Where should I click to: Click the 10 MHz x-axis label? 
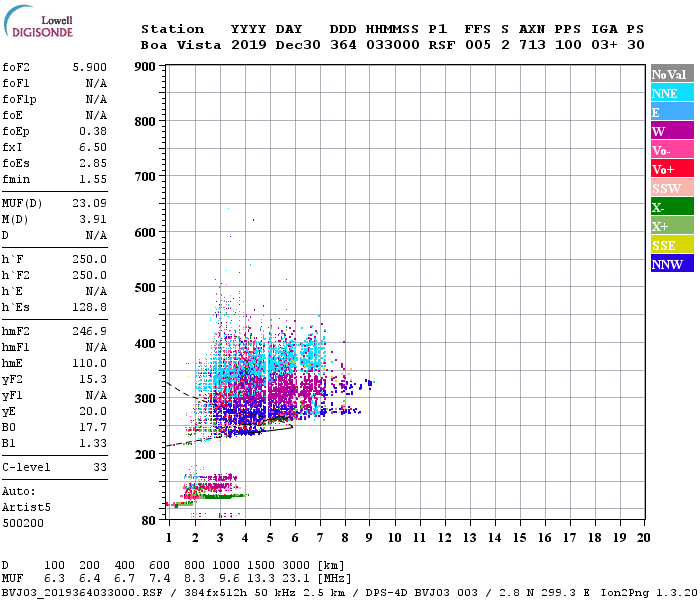[x=395, y=538]
